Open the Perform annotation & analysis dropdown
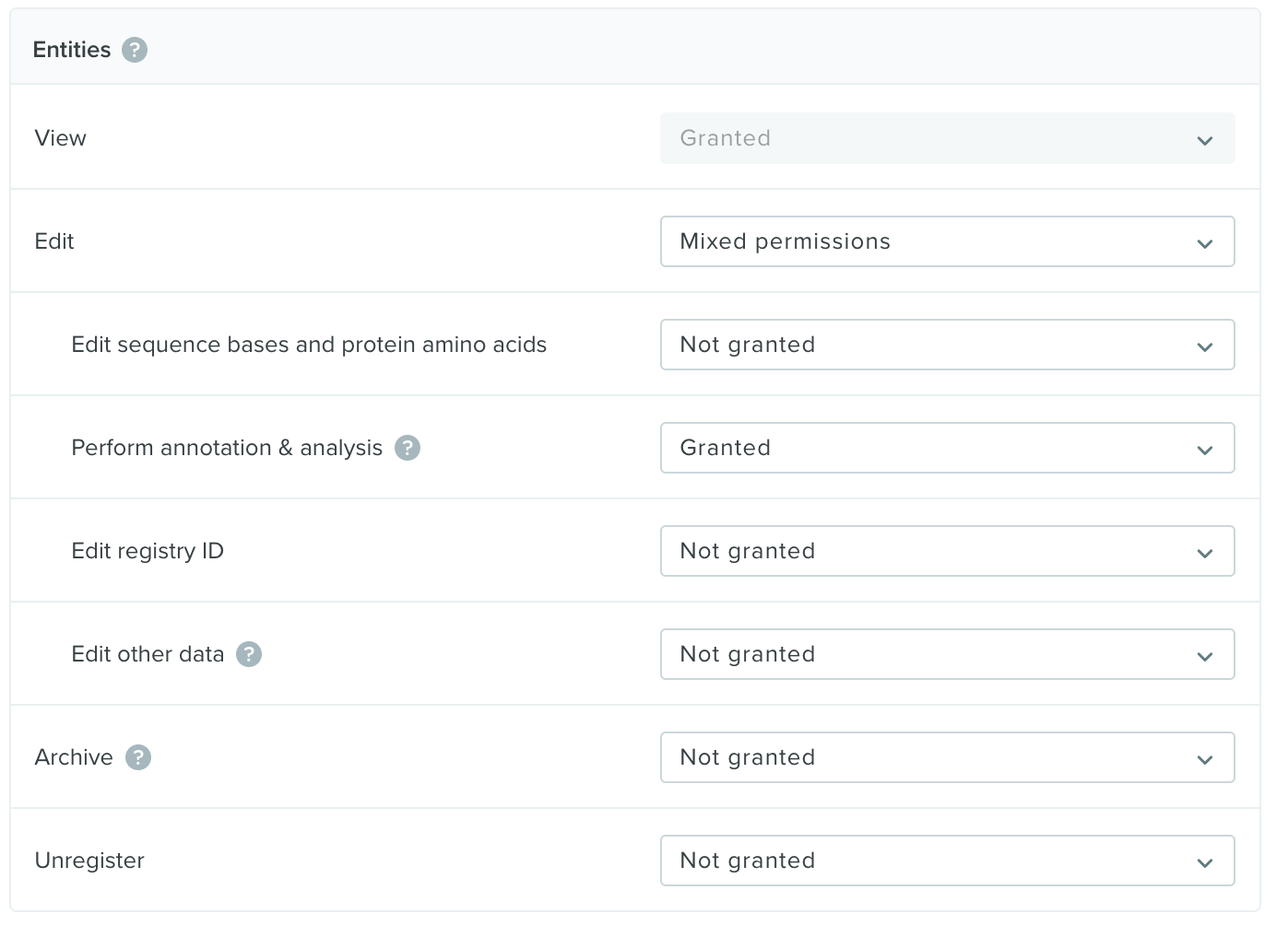 (947, 448)
